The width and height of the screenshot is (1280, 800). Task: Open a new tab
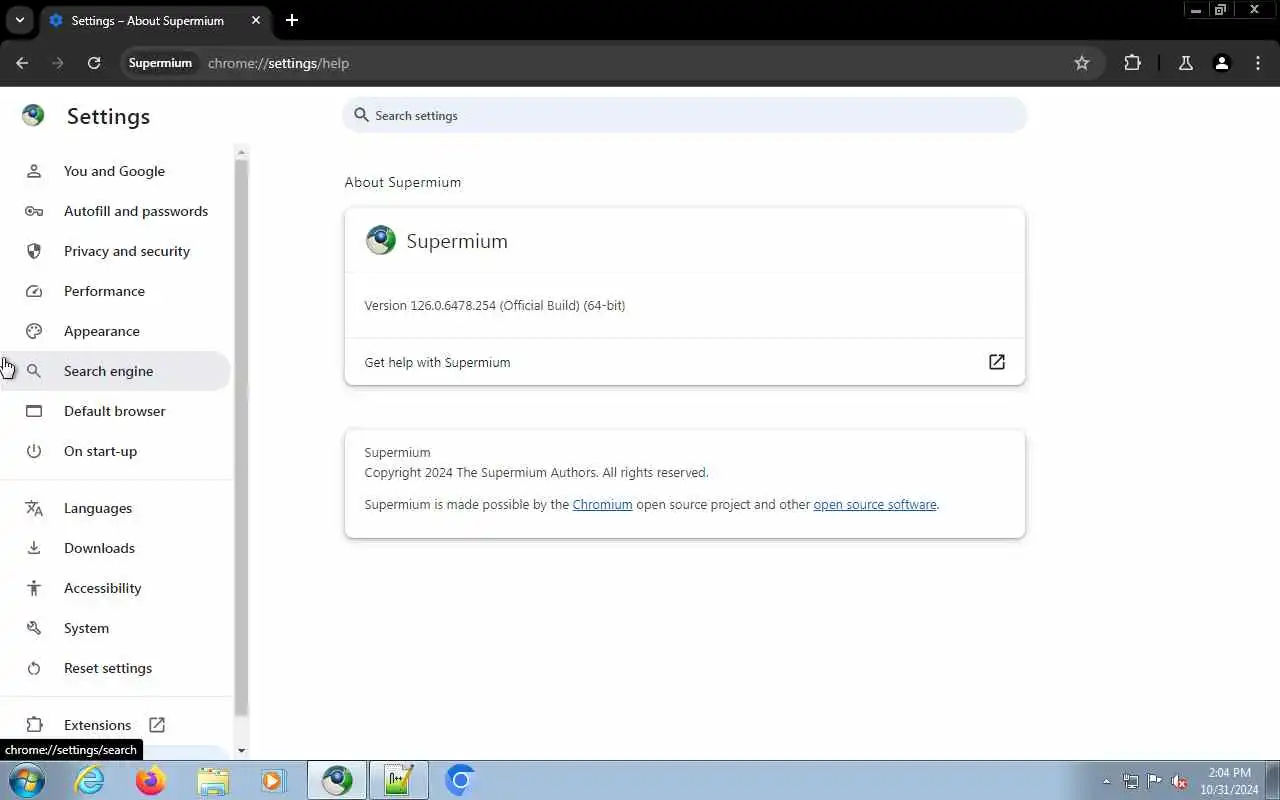(292, 20)
